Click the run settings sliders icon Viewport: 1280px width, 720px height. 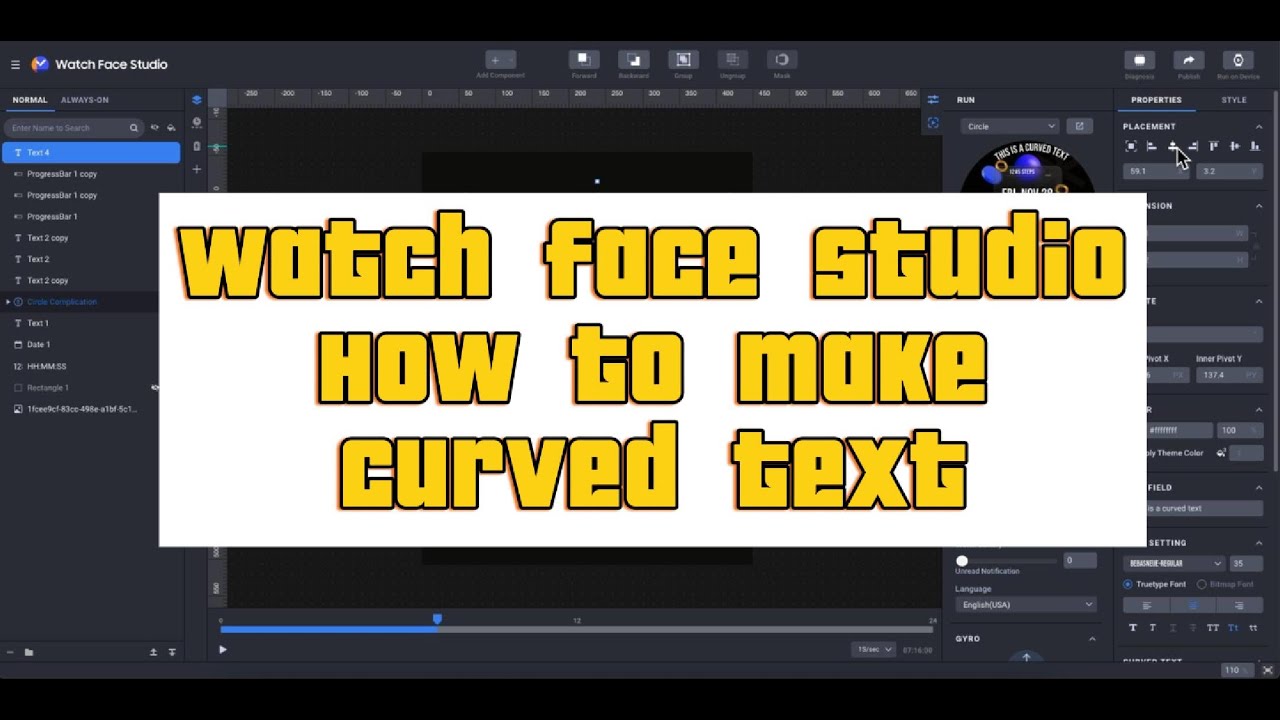pos(933,100)
